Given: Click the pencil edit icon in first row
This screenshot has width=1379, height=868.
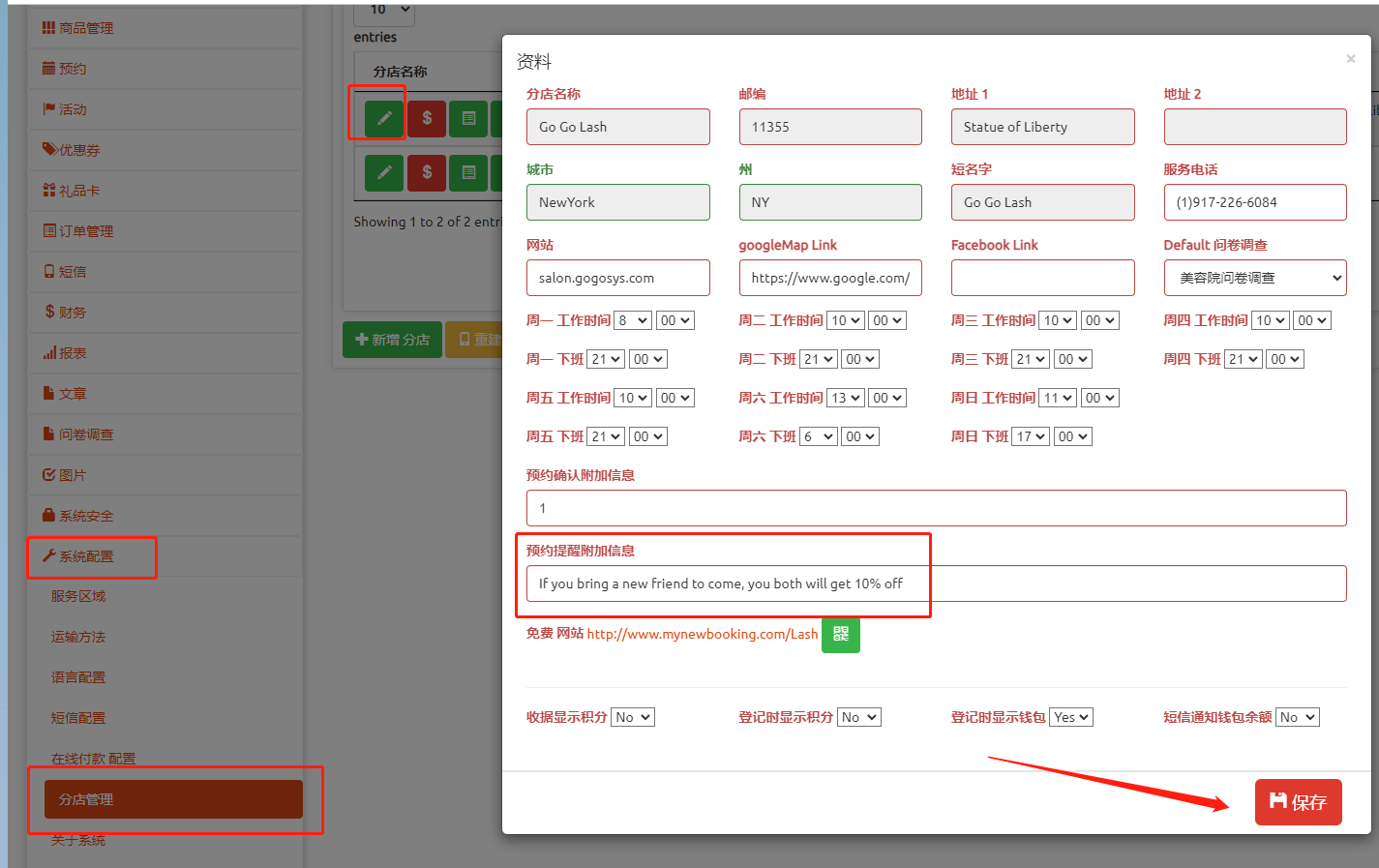Looking at the screenshot, I should pos(384,118).
